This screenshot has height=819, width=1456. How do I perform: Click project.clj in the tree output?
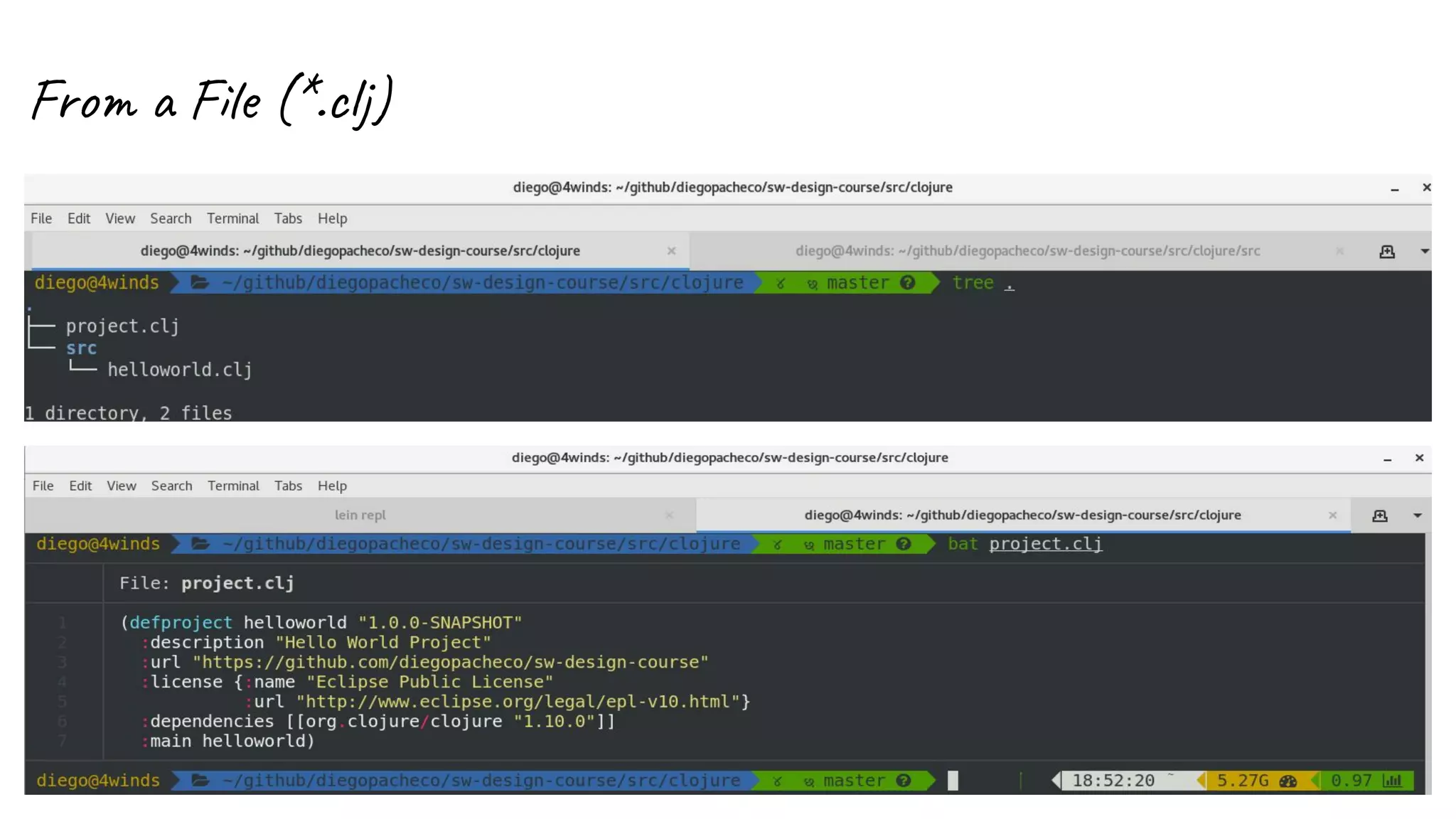click(x=122, y=326)
